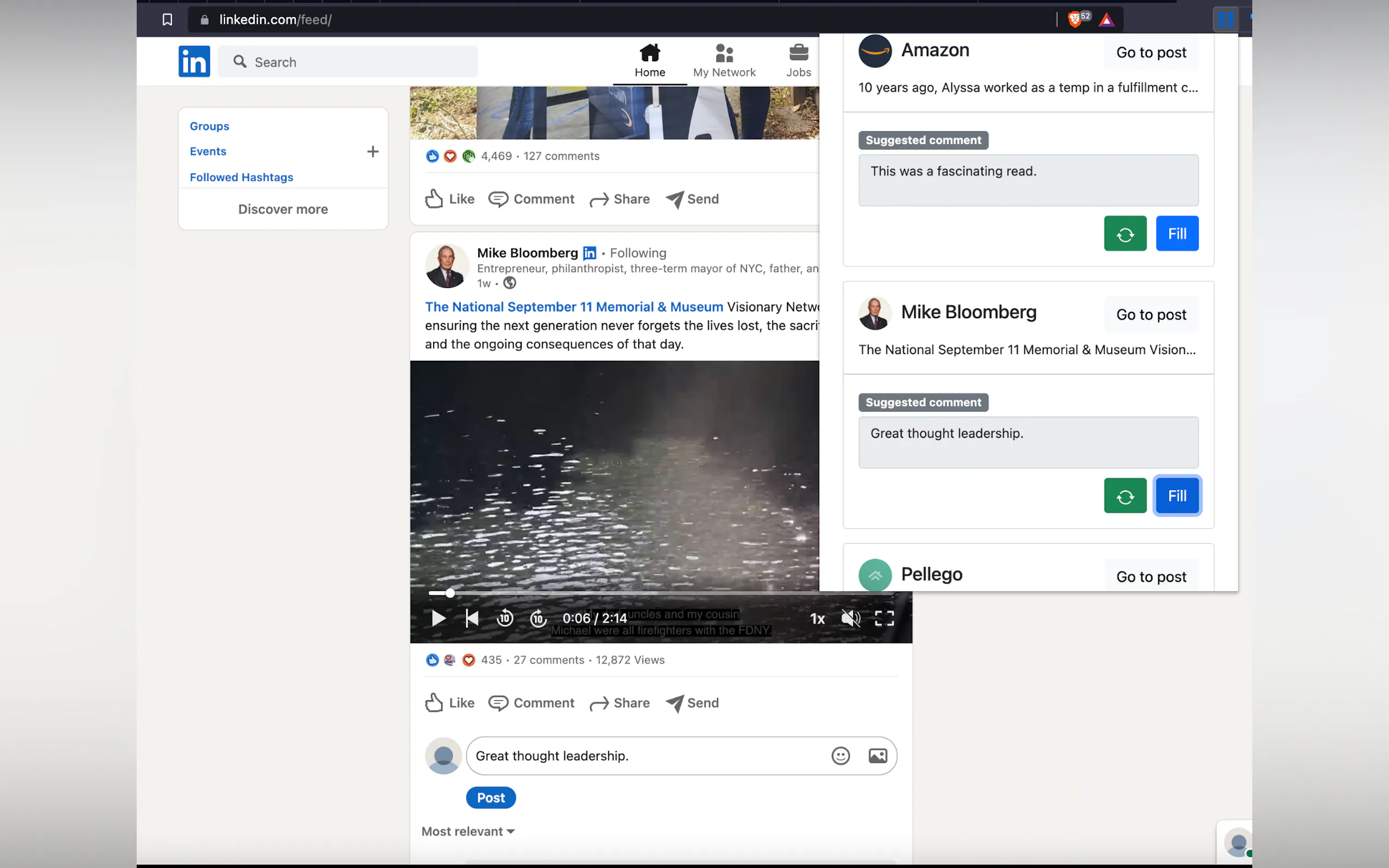The width and height of the screenshot is (1389, 868).
Task: Change the 1x video playback speed
Action: click(x=817, y=618)
